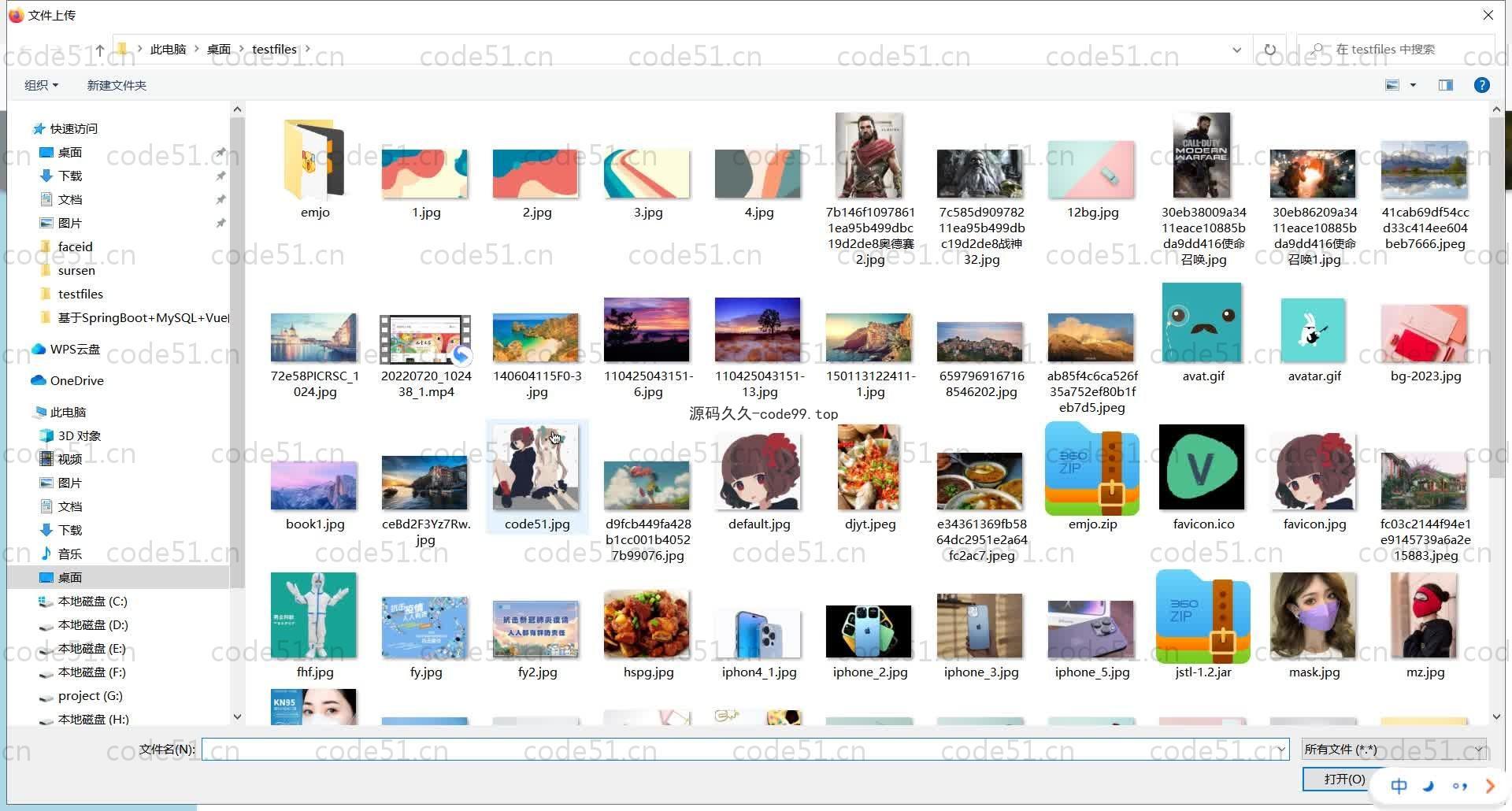Click the refresh button beside address bar
Viewport: 1512px width, 811px height.
1269,50
